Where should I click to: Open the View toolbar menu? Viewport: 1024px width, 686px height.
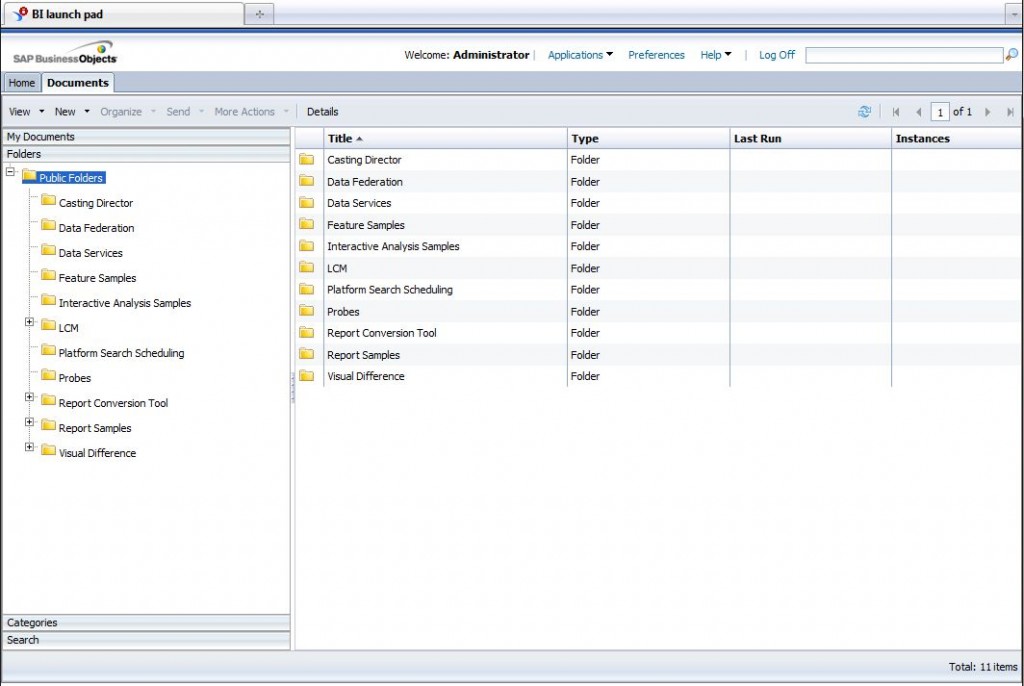pyautogui.click(x=27, y=112)
